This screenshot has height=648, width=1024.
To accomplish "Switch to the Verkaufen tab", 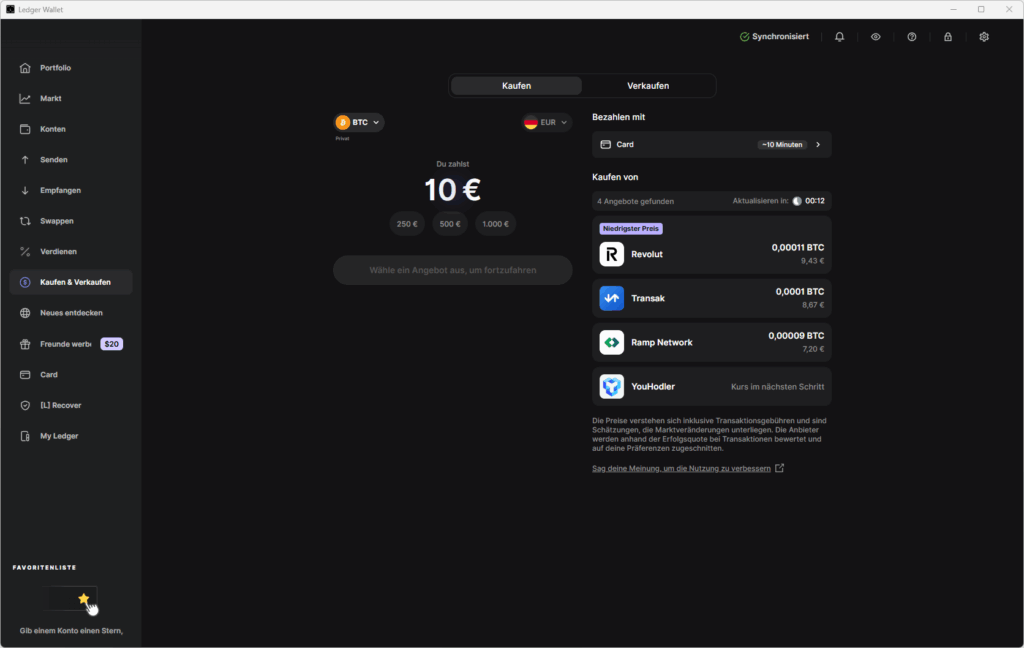I will tap(648, 85).
